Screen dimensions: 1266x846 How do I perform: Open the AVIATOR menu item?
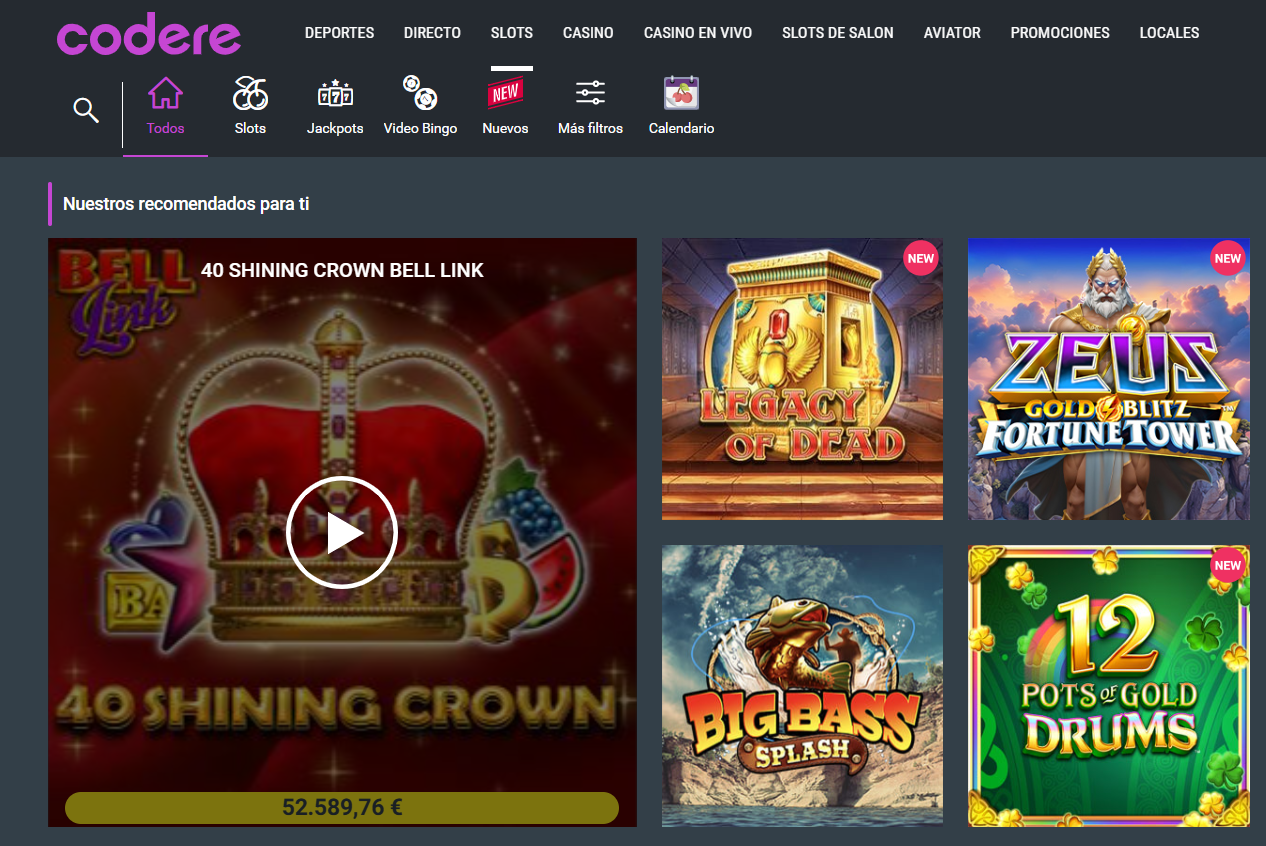pos(952,33)
